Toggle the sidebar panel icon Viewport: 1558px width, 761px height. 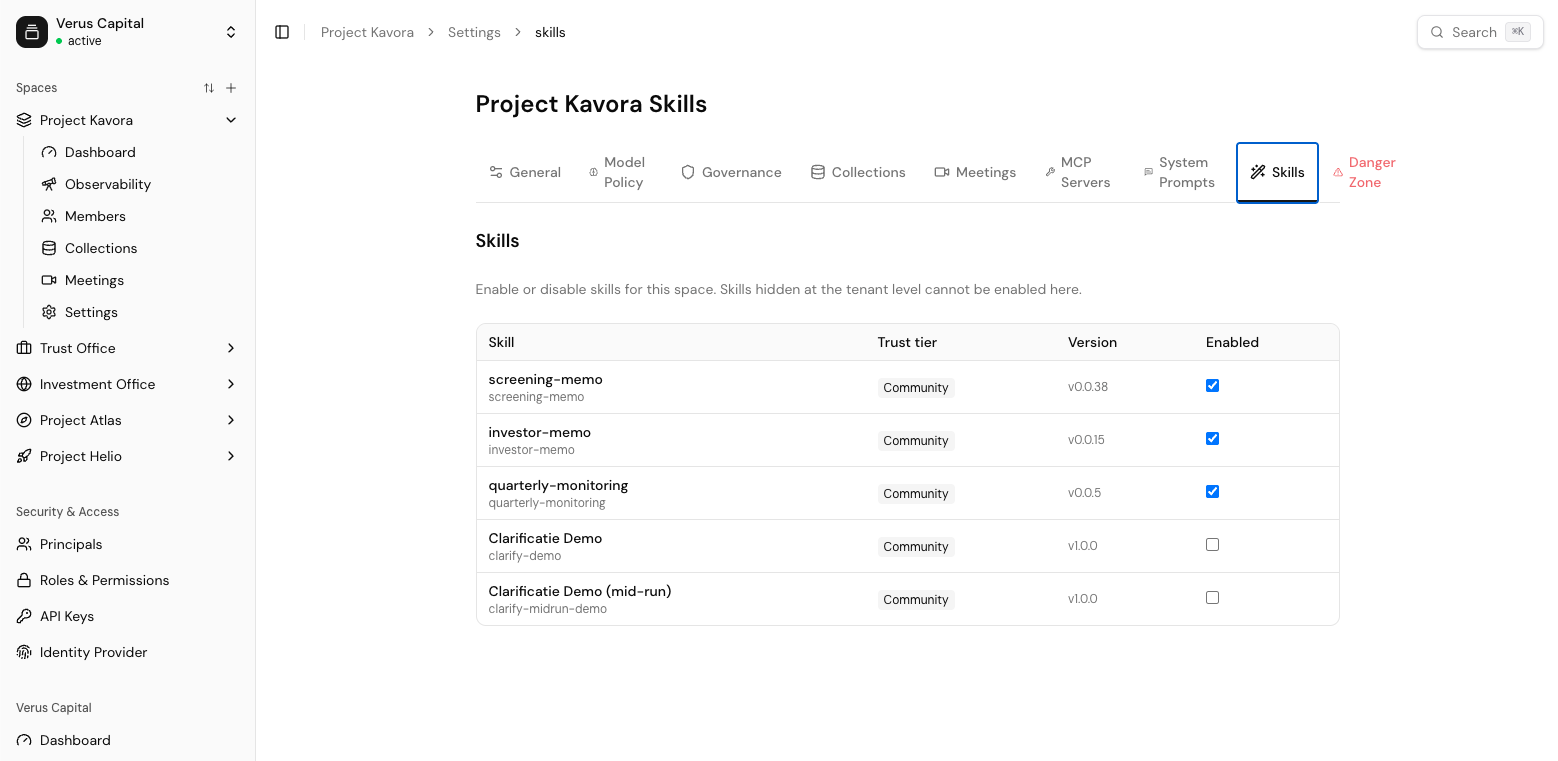(282, 32)
